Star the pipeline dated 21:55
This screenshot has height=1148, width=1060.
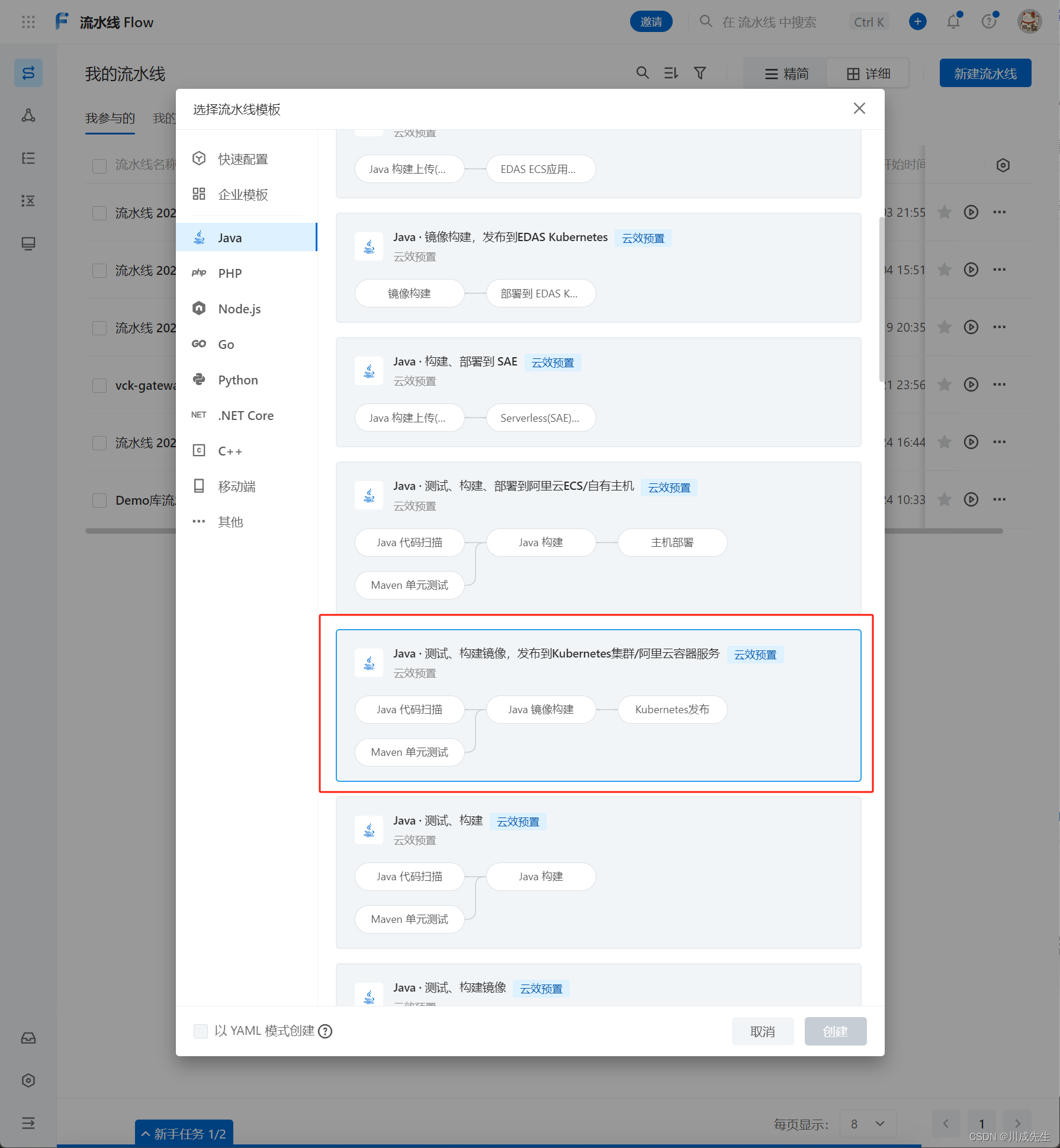click(945, 212)
